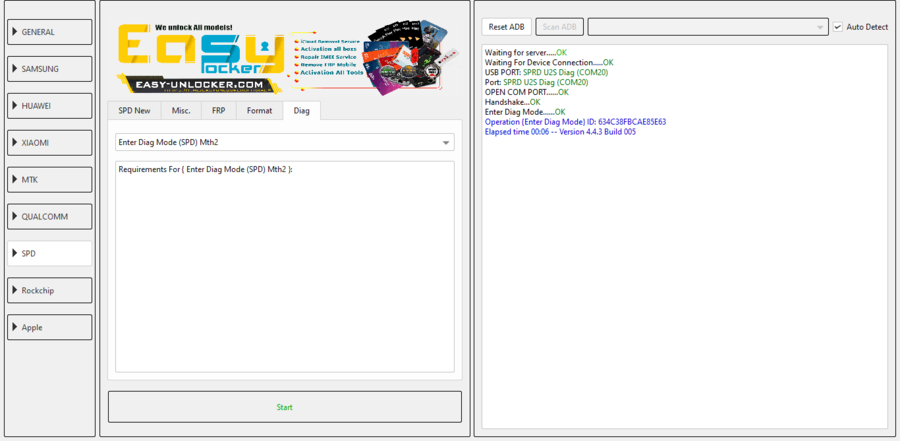The height and width of the screenshot is (441, 900).
Task: Switch to the SPD New tab
Action: point(134,111)
